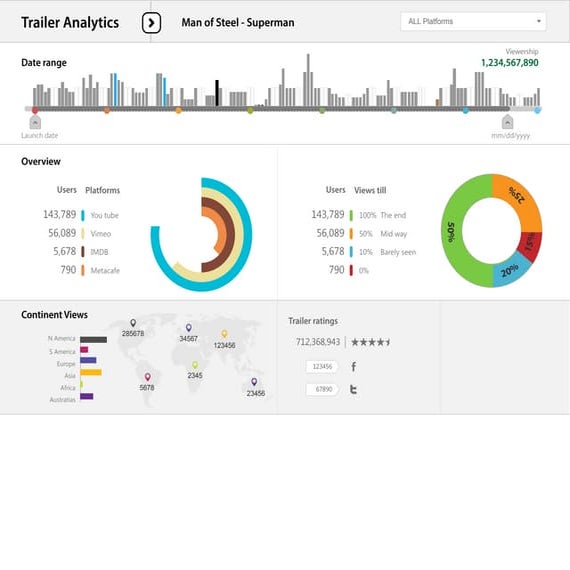Click the 712,368,943 ratings count
The height and width of the screenshot is (570, 570).
pos(318,342)
